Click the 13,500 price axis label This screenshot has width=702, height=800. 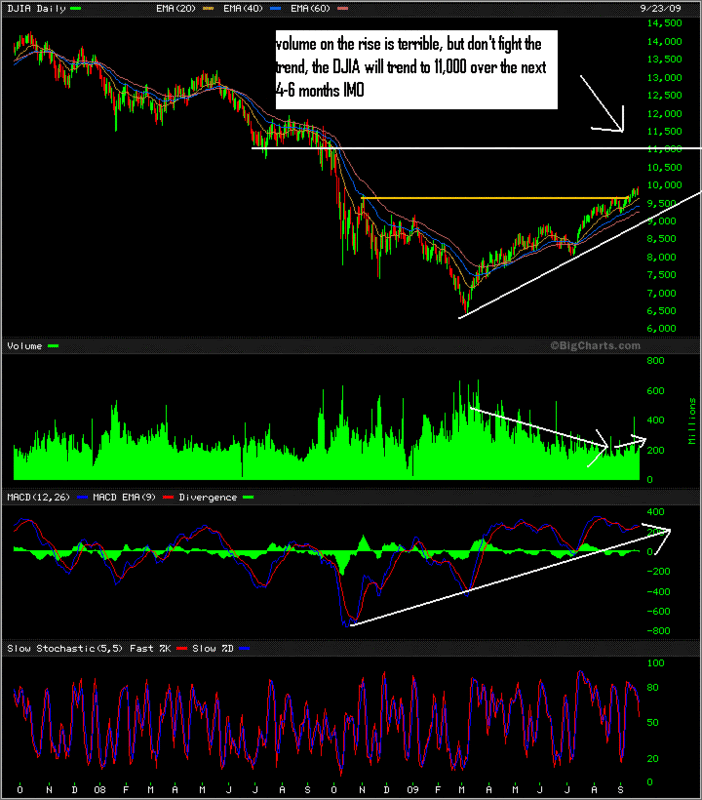664,59
